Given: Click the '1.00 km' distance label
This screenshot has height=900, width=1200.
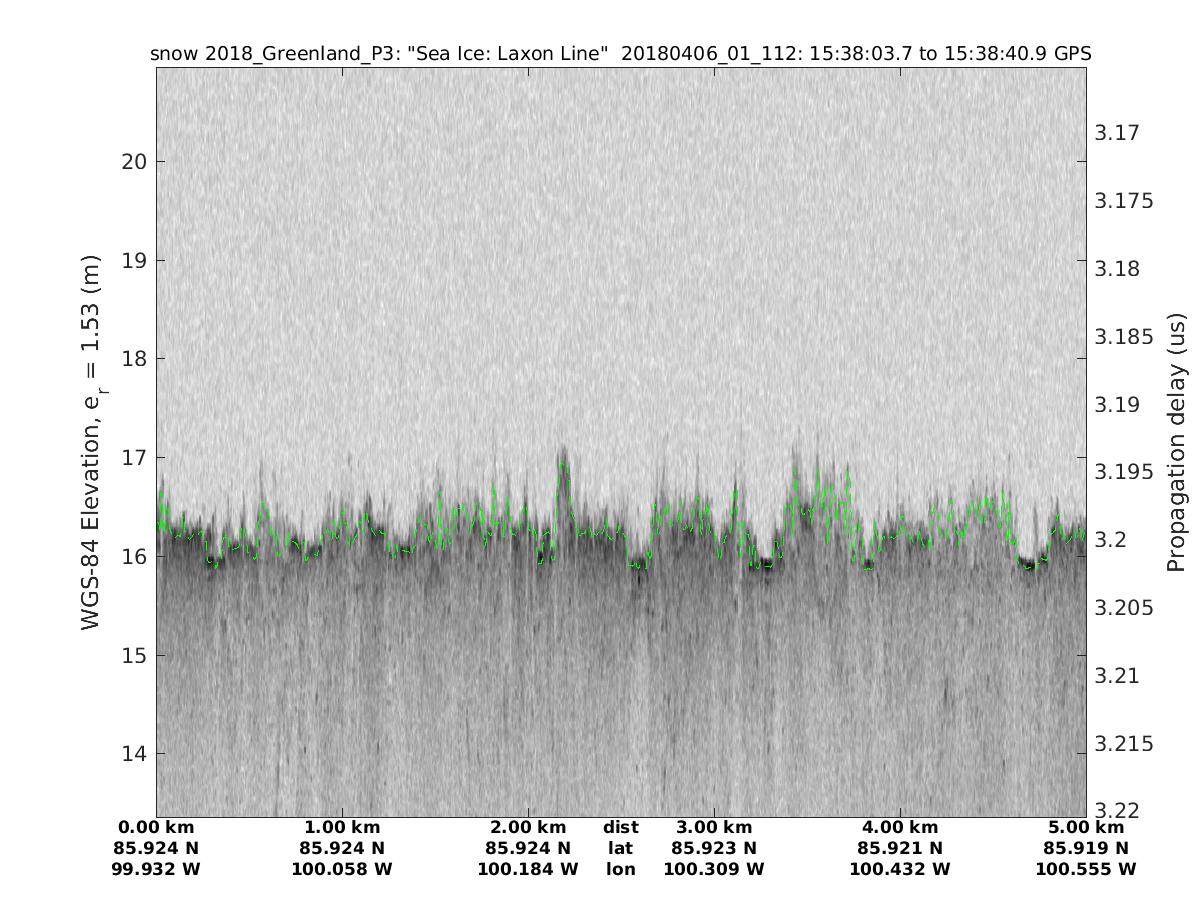Looking at the screenshot, I should click(342, 828).
